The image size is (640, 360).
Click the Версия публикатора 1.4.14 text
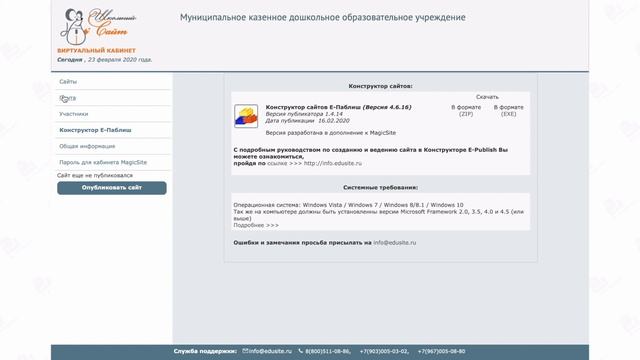(304, 114)
